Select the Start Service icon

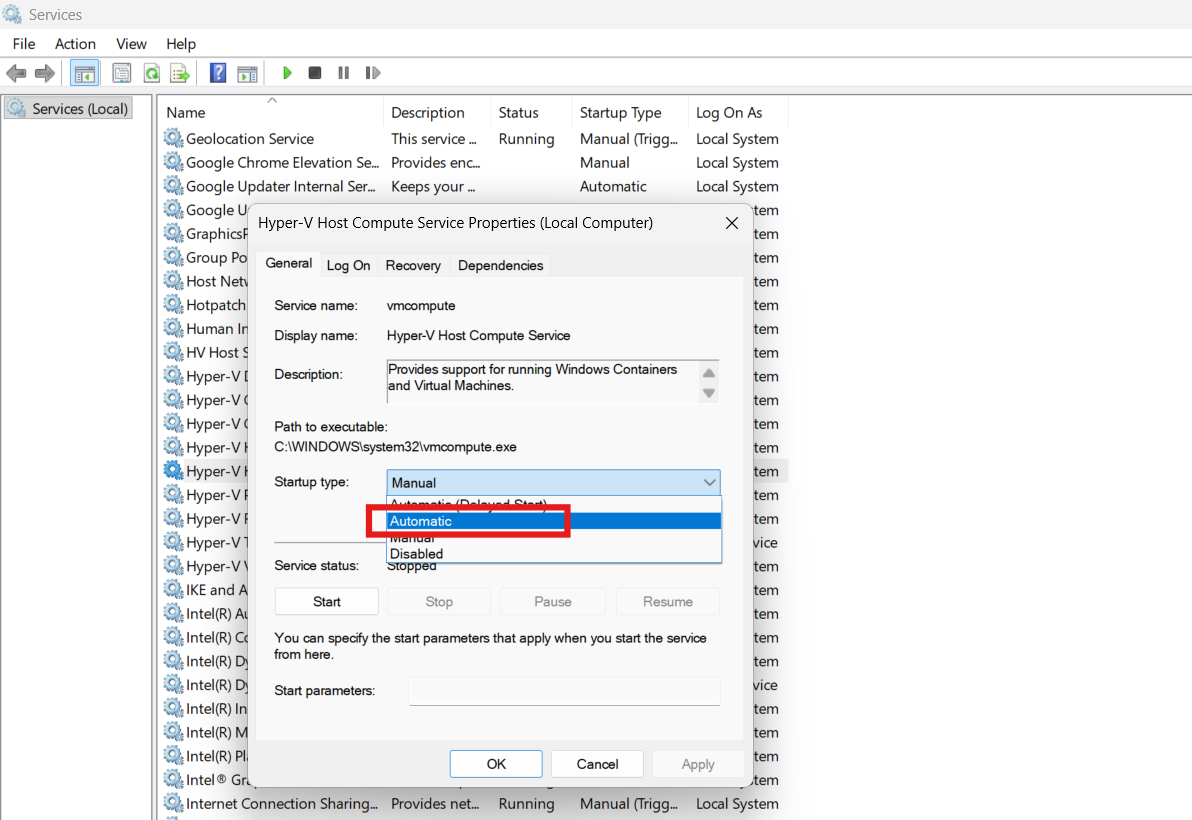click(287, 72)
